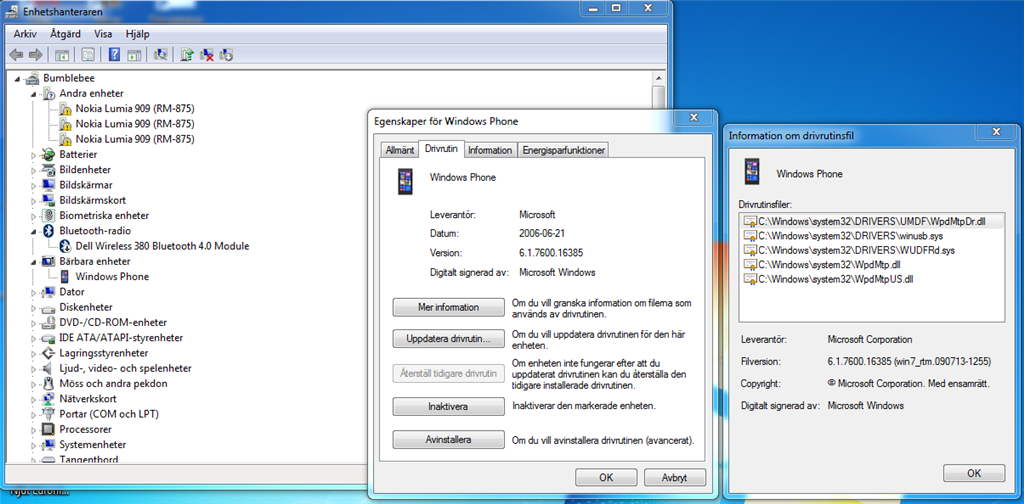
Task: Expand the Dator branch
Action: pos(34,292)
